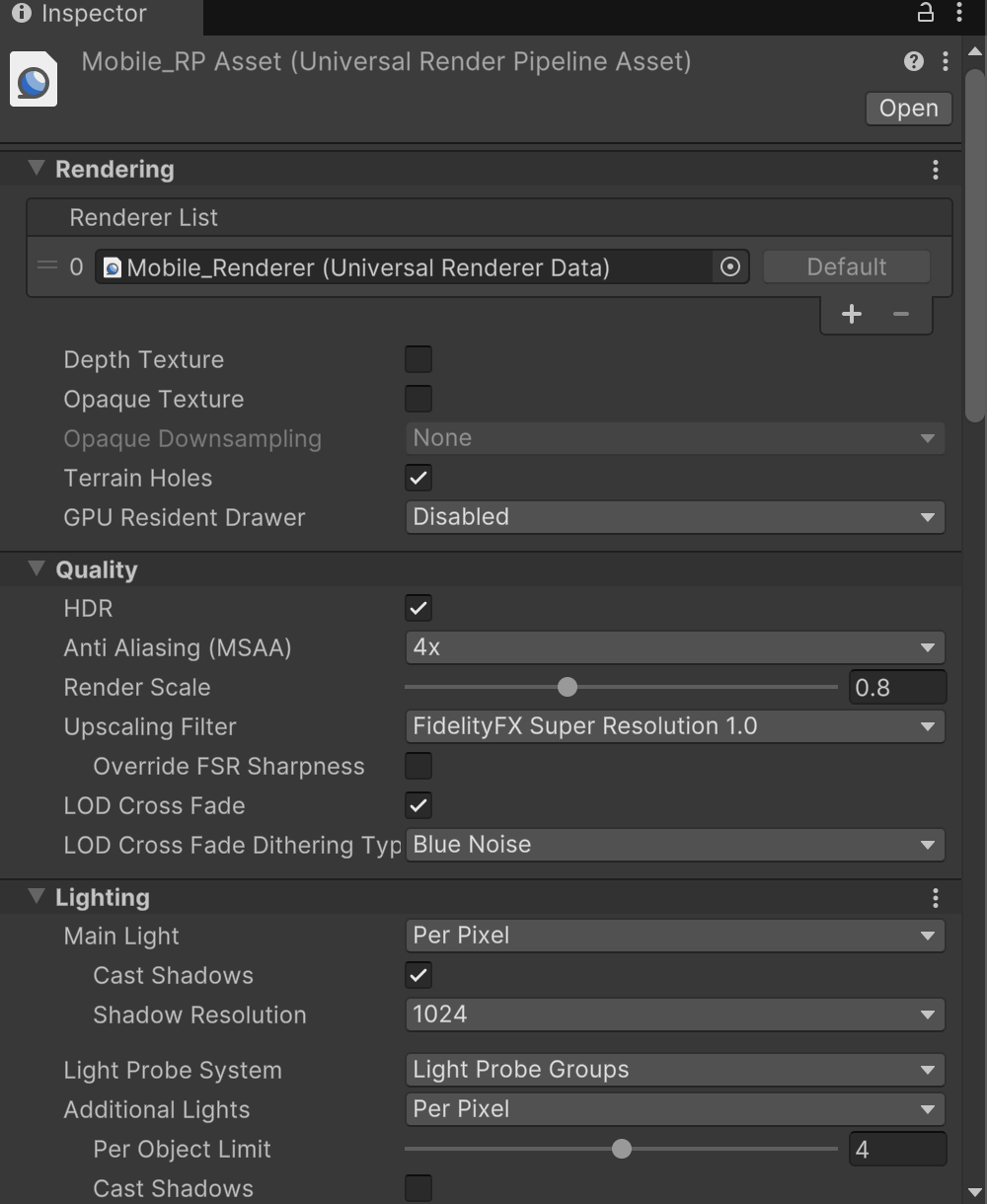Open Rendering section more options menu

pos(935,170)
